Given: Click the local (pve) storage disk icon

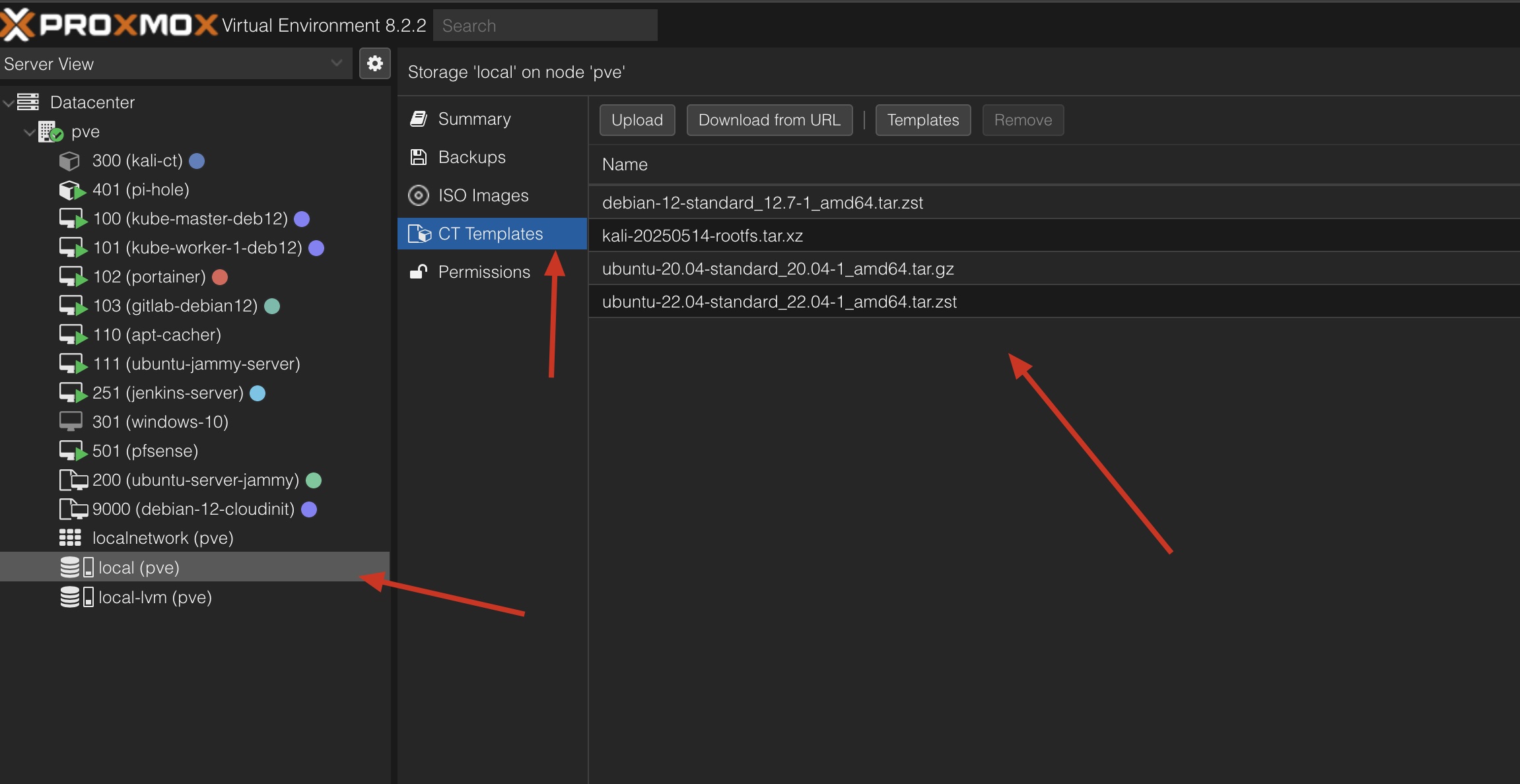Looking at the screenshot, I should (77, 568).
